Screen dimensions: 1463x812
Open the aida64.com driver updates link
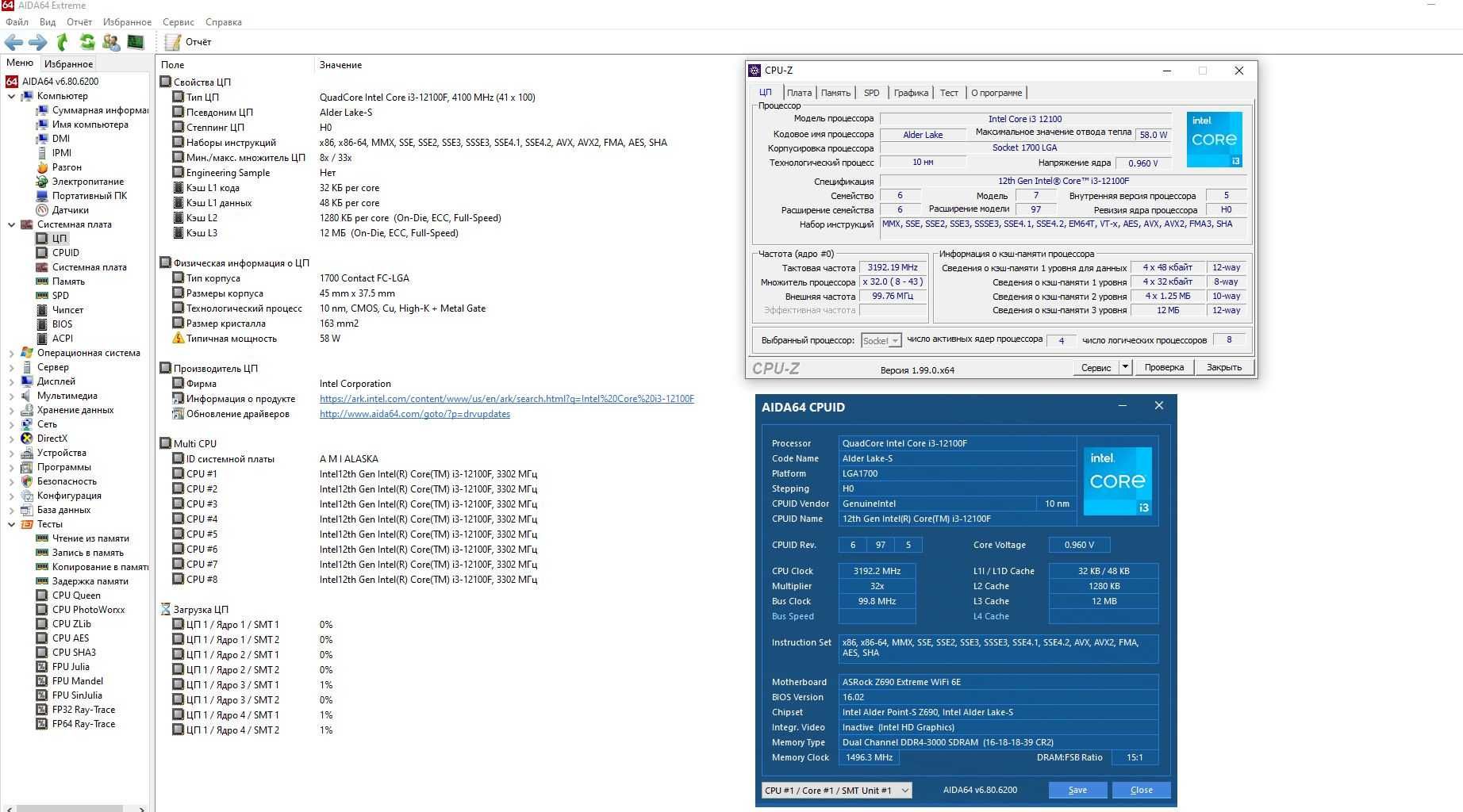pos(415,414)
